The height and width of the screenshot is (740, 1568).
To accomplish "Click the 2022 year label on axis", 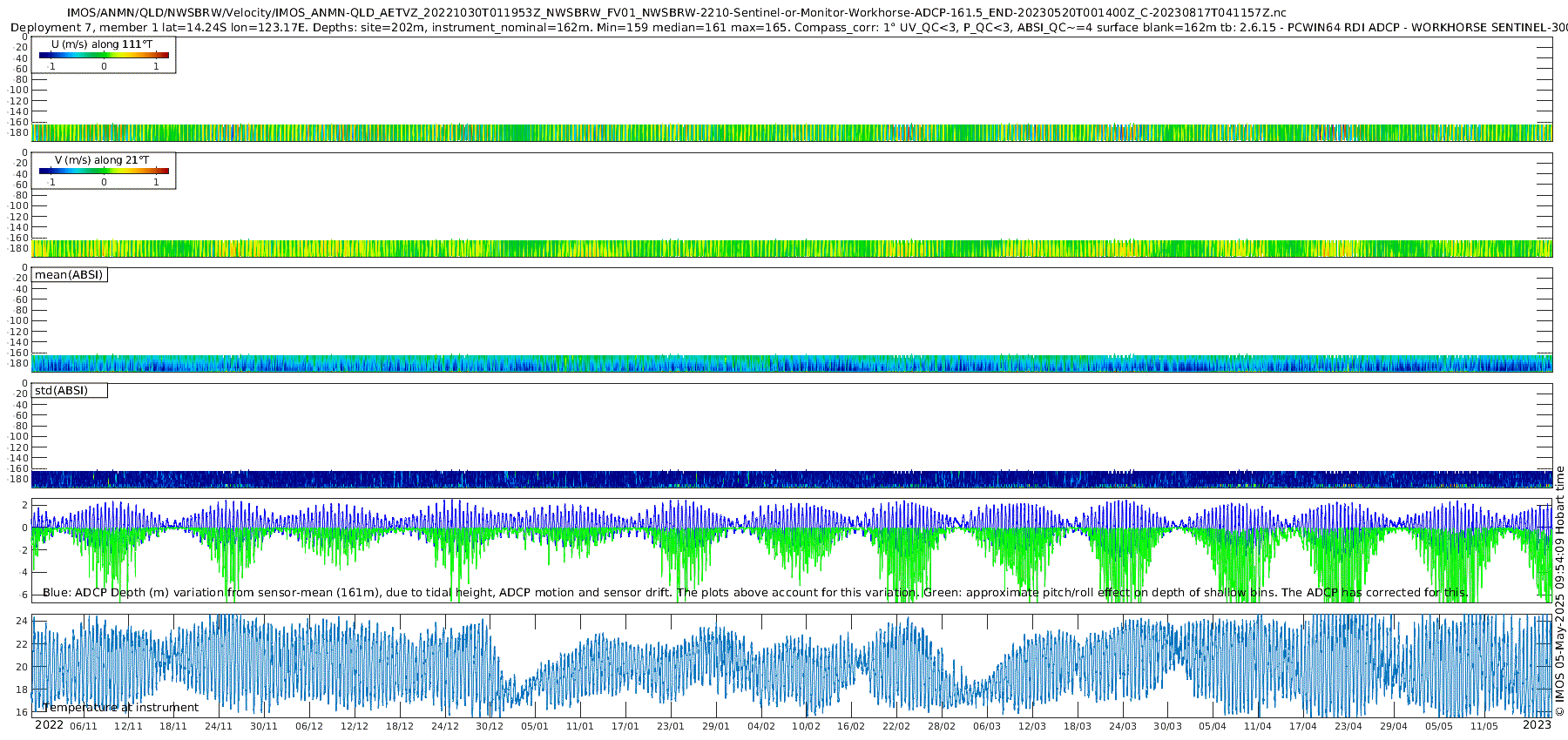I will [x=49, y=725].
